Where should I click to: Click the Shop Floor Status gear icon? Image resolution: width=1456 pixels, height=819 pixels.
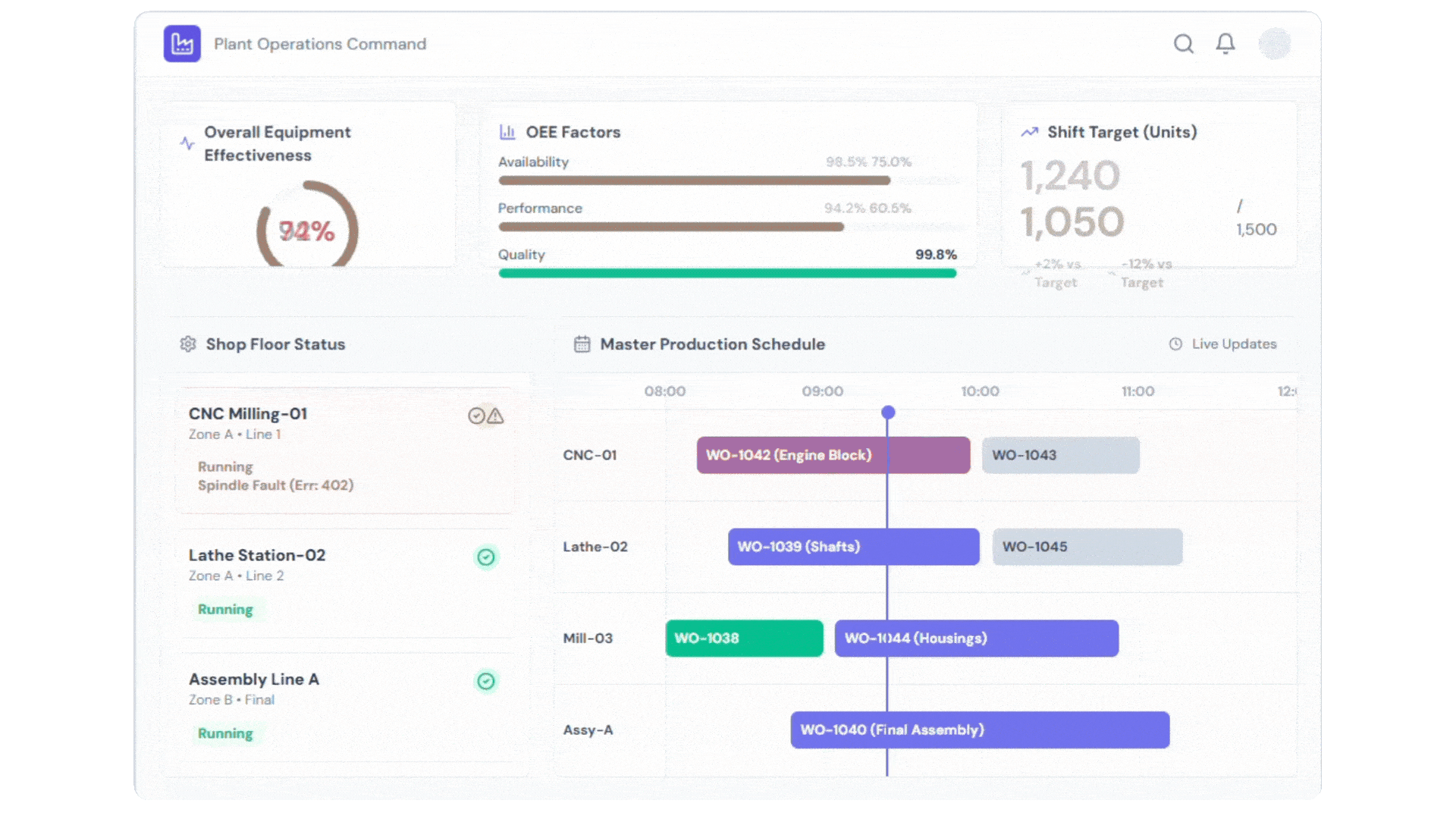(188, 344)
